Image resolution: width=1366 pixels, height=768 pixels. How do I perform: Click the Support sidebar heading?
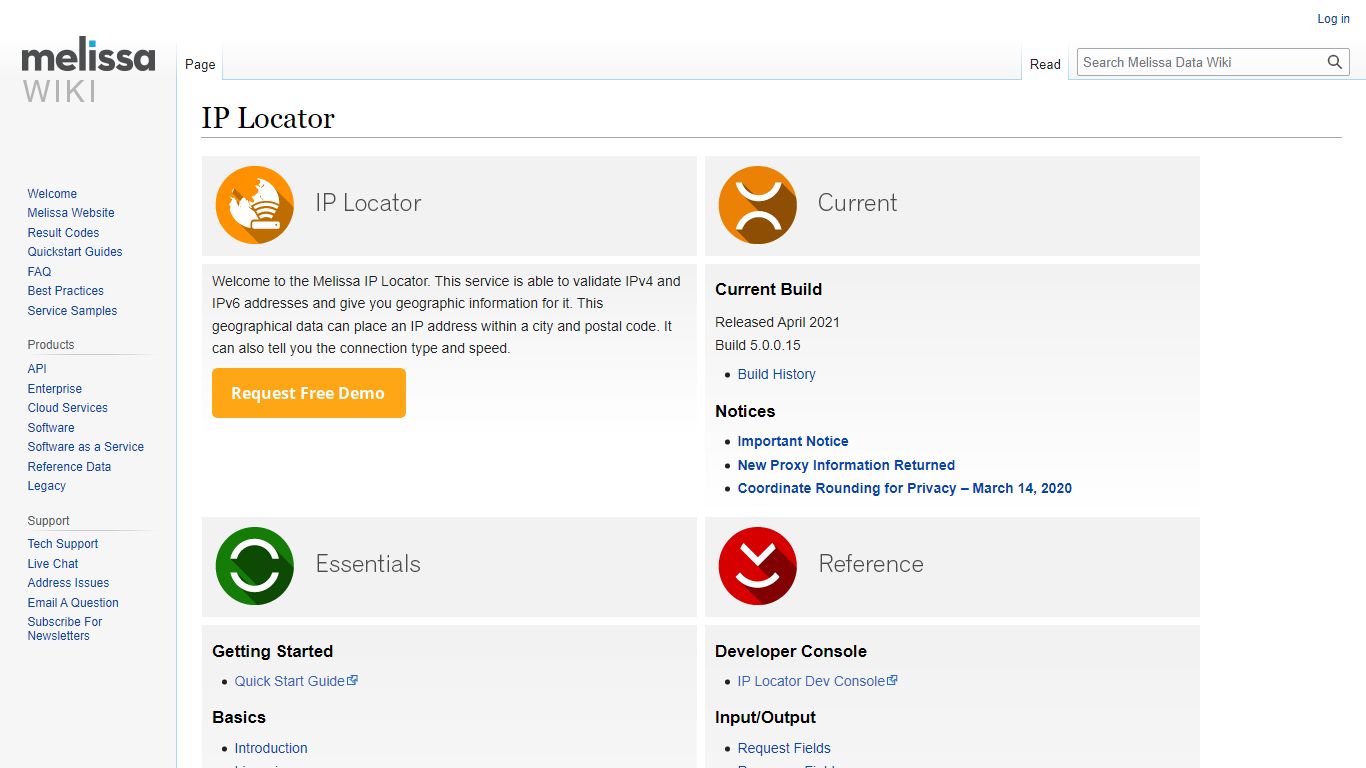point(49,521)
